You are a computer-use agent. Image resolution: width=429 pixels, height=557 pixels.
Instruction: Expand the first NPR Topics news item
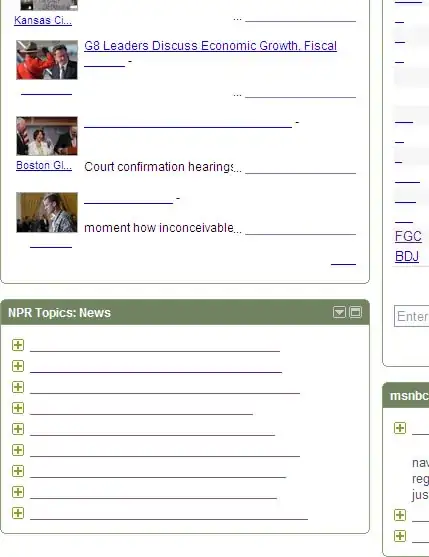pyautogui.click(x=18, y=345)
